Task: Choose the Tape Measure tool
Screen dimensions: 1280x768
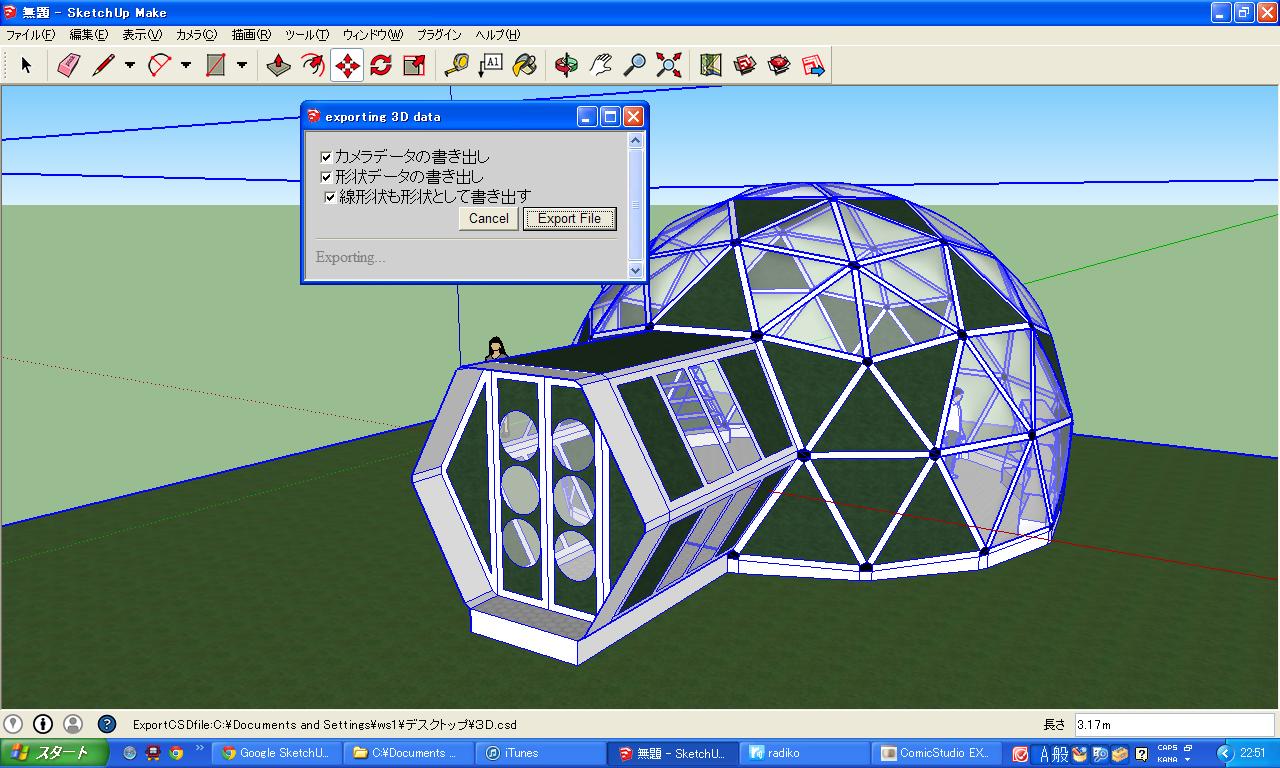Action: [456, 66]
